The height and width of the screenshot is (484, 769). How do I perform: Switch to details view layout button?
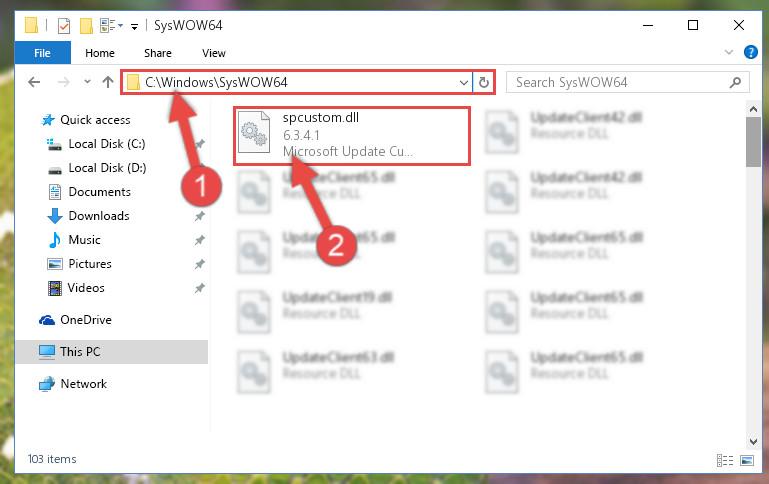(725, 460)
